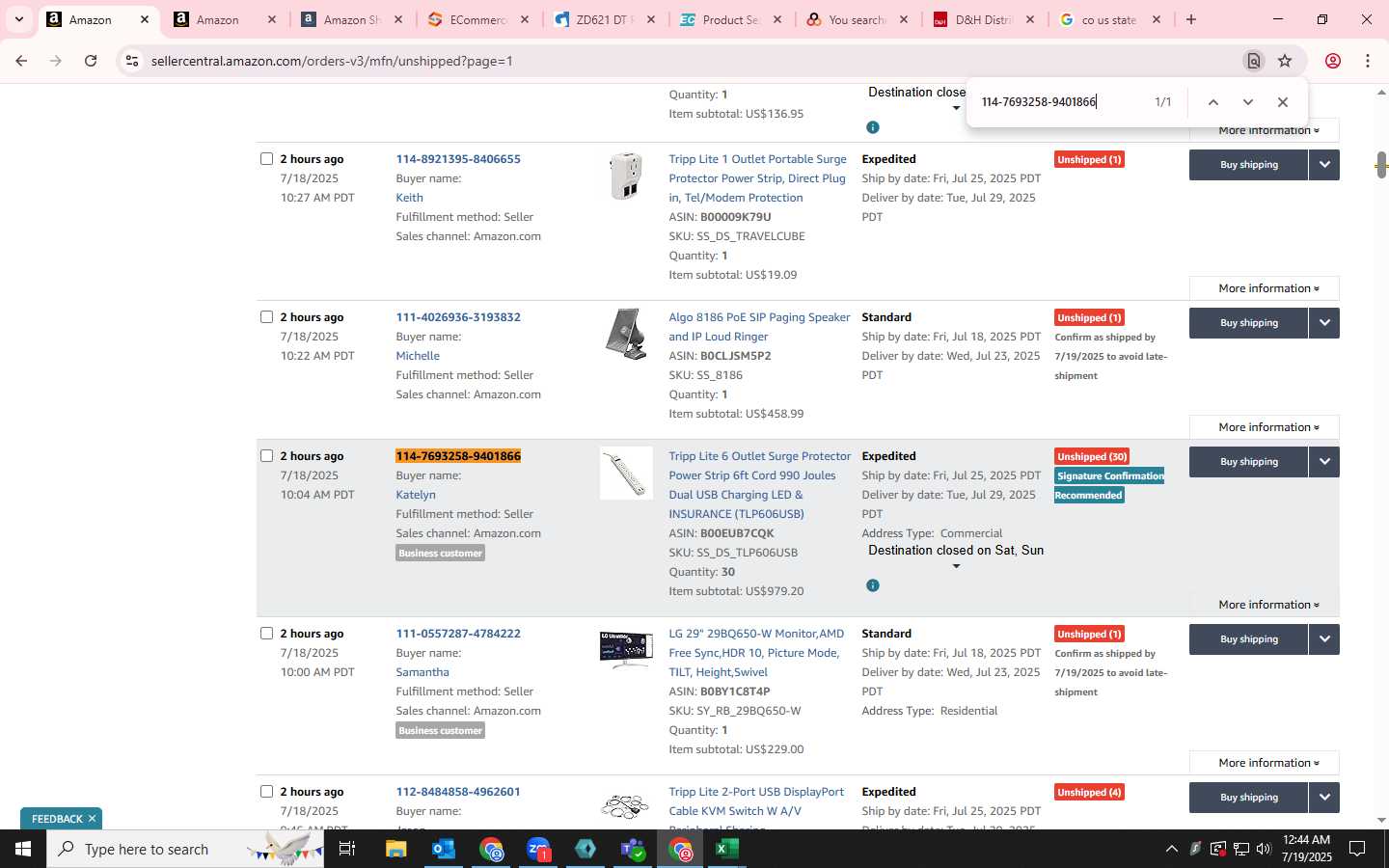Screen dimensions: 1389x868
Task: Open Excel from the taskbar
Action: 727,849
